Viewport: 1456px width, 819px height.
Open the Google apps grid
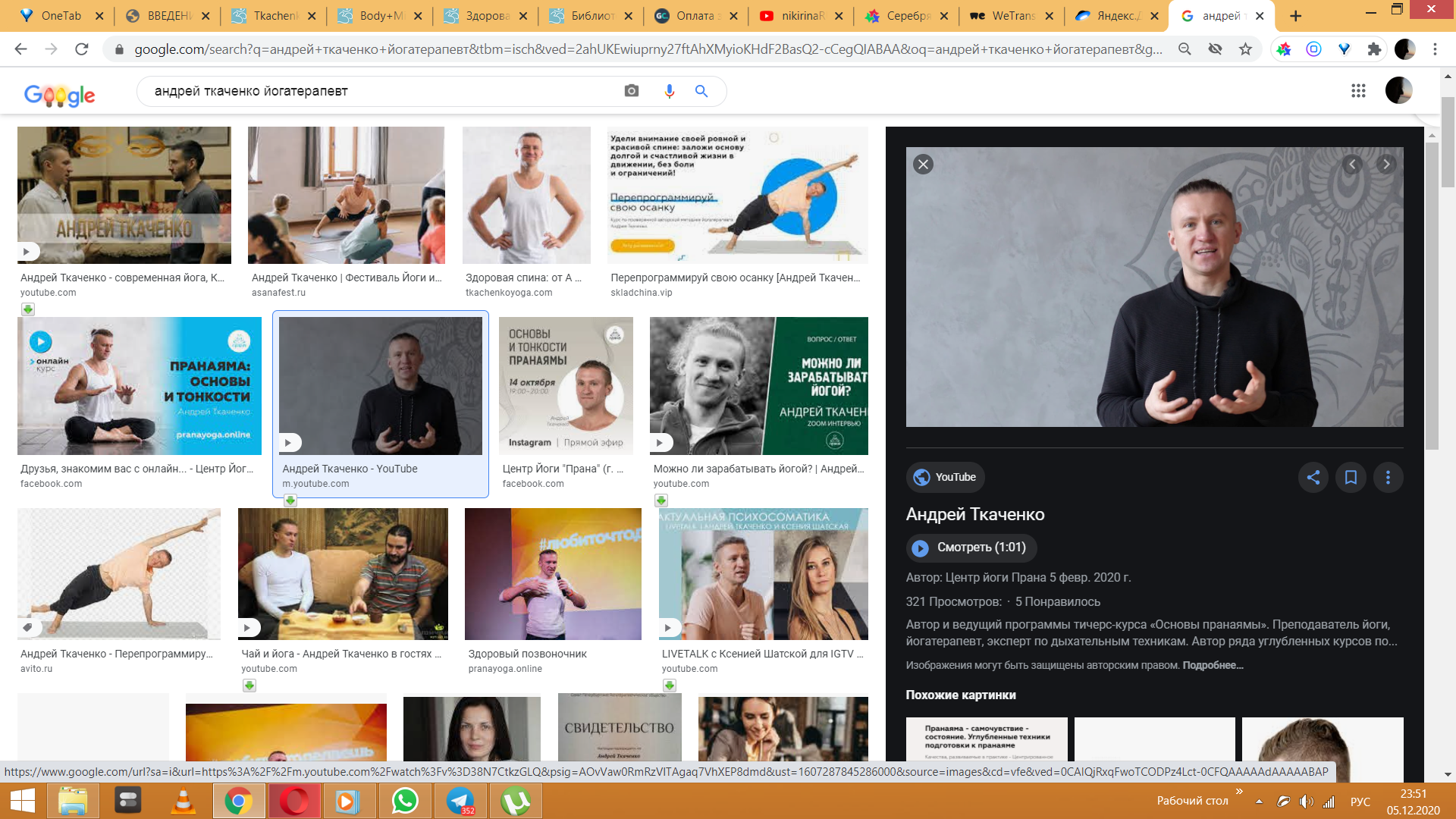(x=1357, y=91)
